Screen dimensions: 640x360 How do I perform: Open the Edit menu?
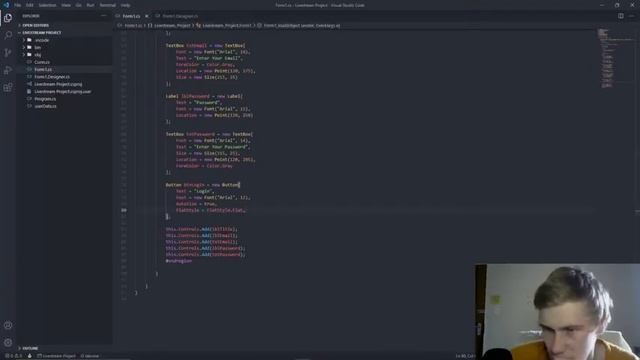30,5
